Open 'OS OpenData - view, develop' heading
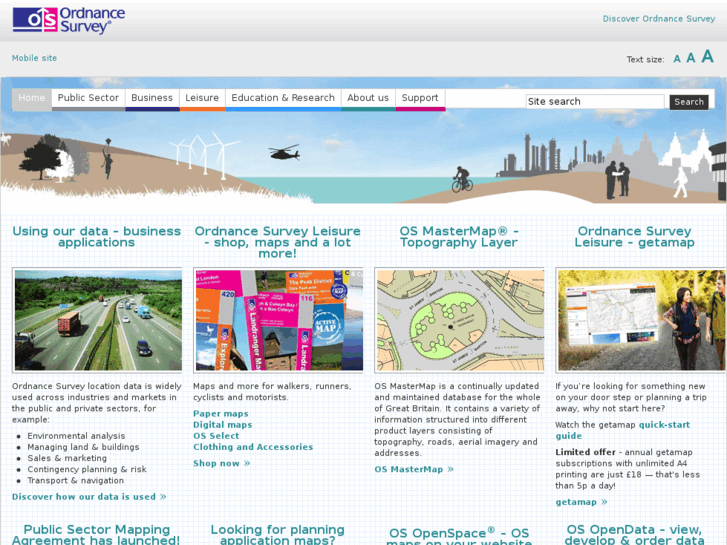Image resolution: width=727 pixels, height=545 pixels. point(634,534)
